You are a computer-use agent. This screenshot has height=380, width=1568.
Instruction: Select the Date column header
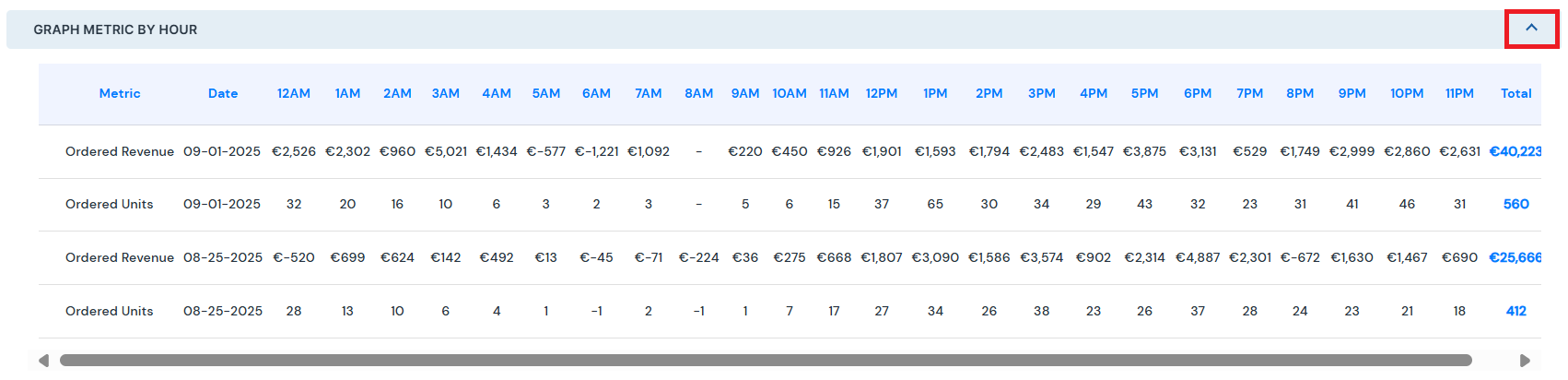point(223,93)
